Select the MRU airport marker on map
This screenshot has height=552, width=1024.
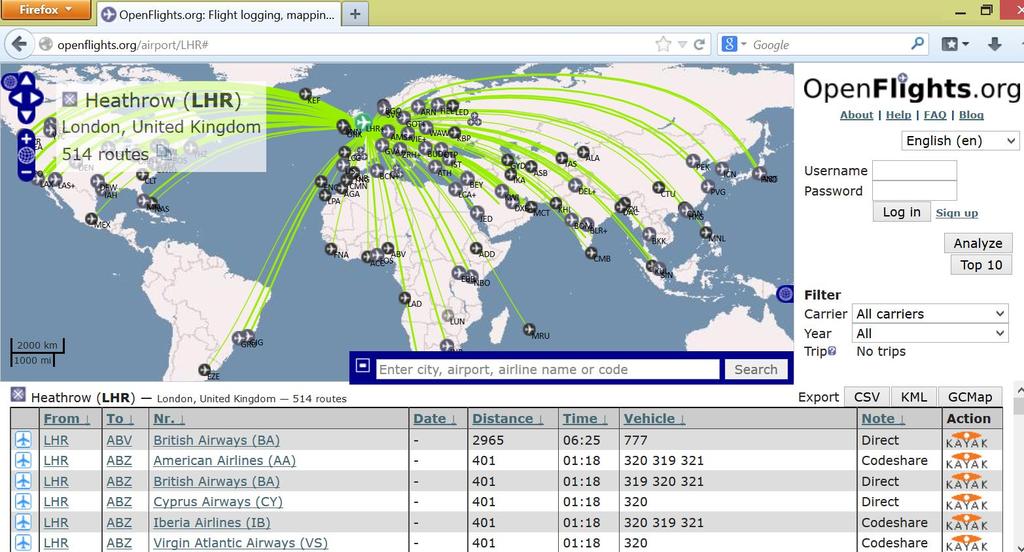click(529, 330)
